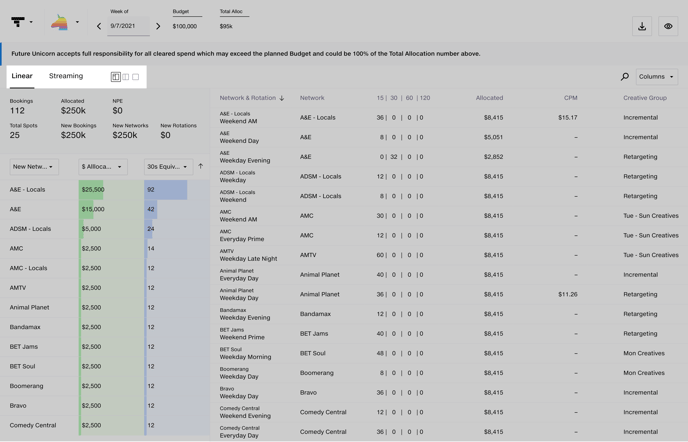Expand the dropdown caret beside the unicorn avatar
Screen dimensions: 688x442
pos(77,22)
